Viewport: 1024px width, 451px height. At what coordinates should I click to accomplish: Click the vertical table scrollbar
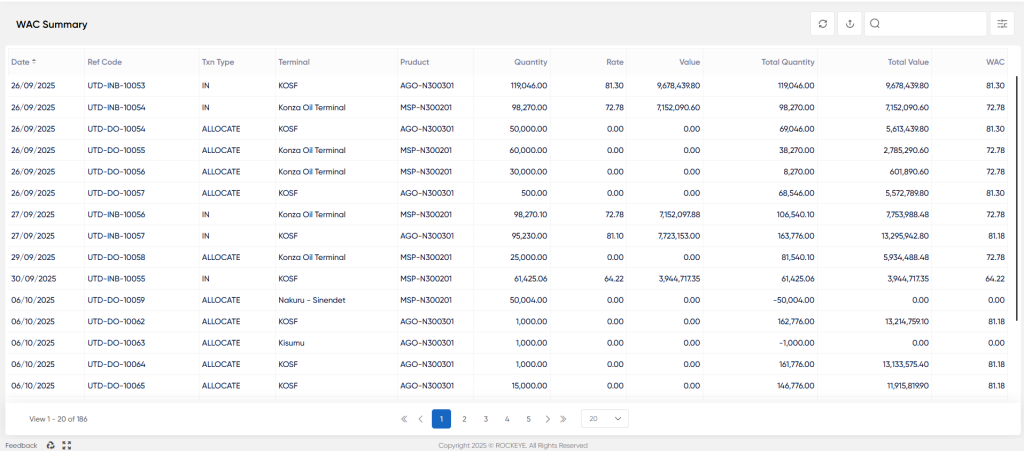click(x=1017, y=198)
